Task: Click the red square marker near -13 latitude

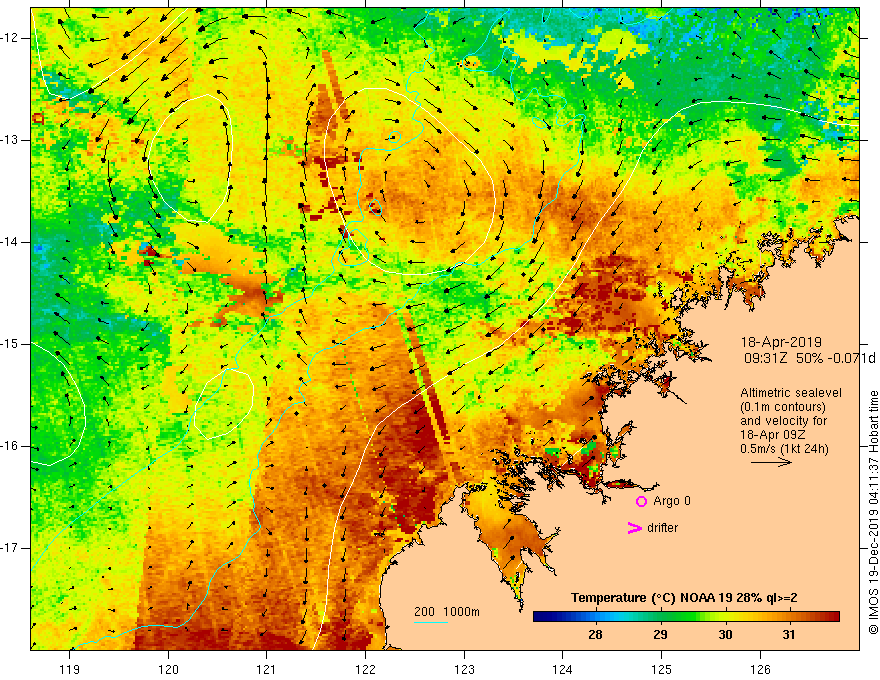Action: (38, 118)
